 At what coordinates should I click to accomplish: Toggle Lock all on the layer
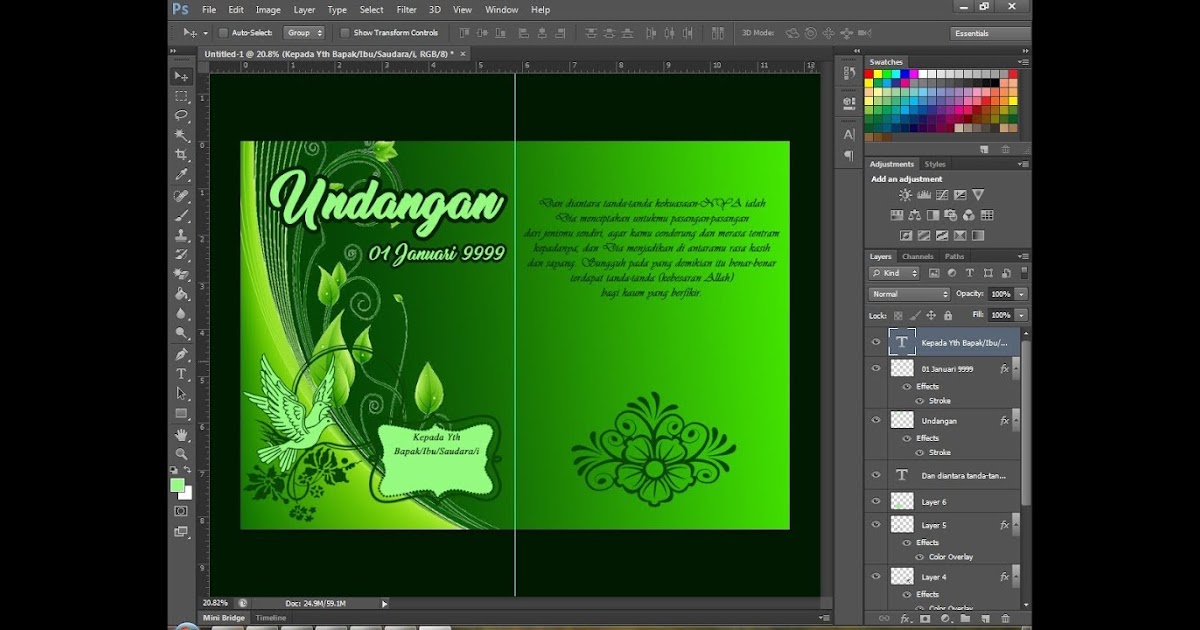(948, 315)
